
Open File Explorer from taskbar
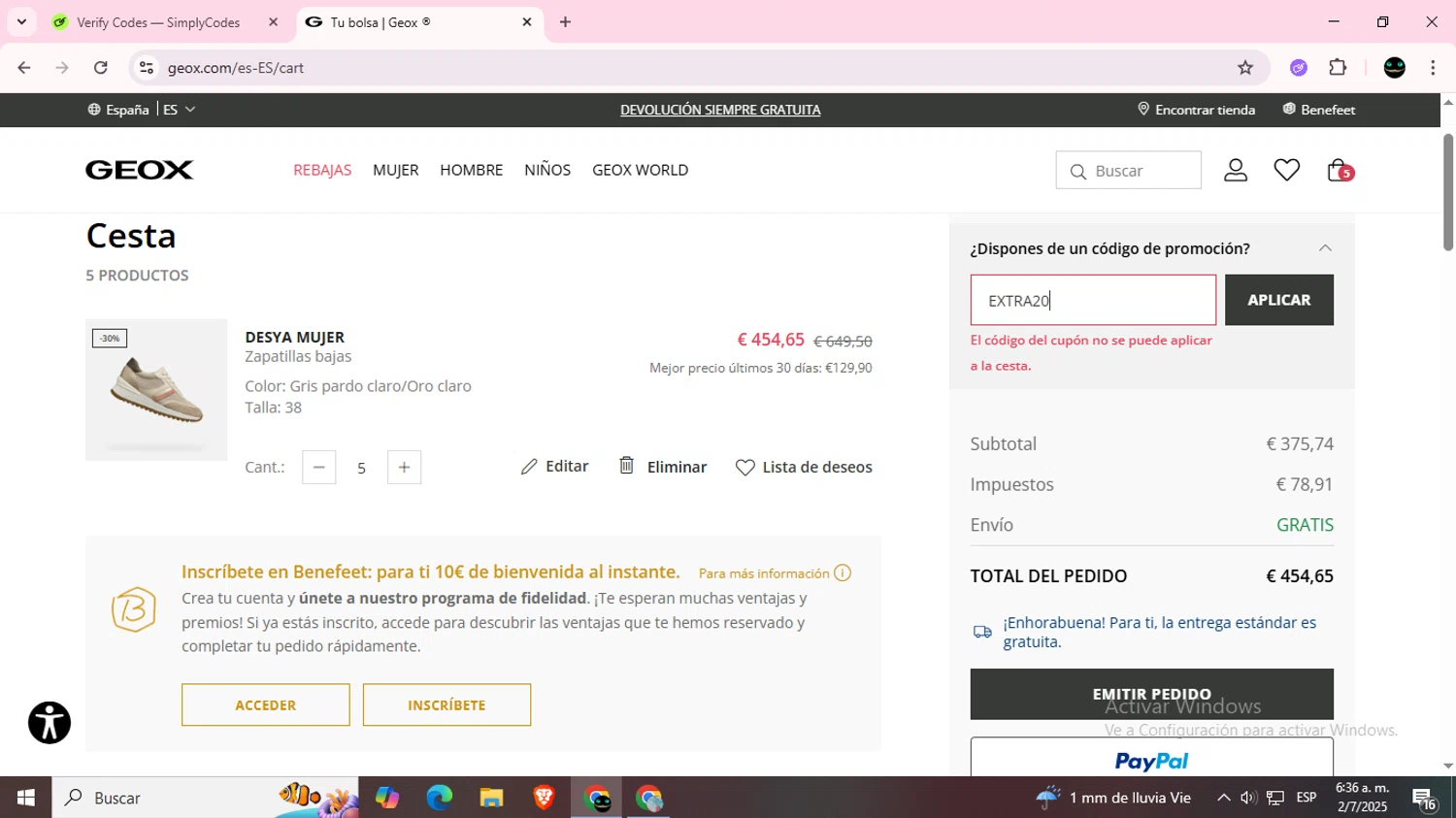pos(491,798)
